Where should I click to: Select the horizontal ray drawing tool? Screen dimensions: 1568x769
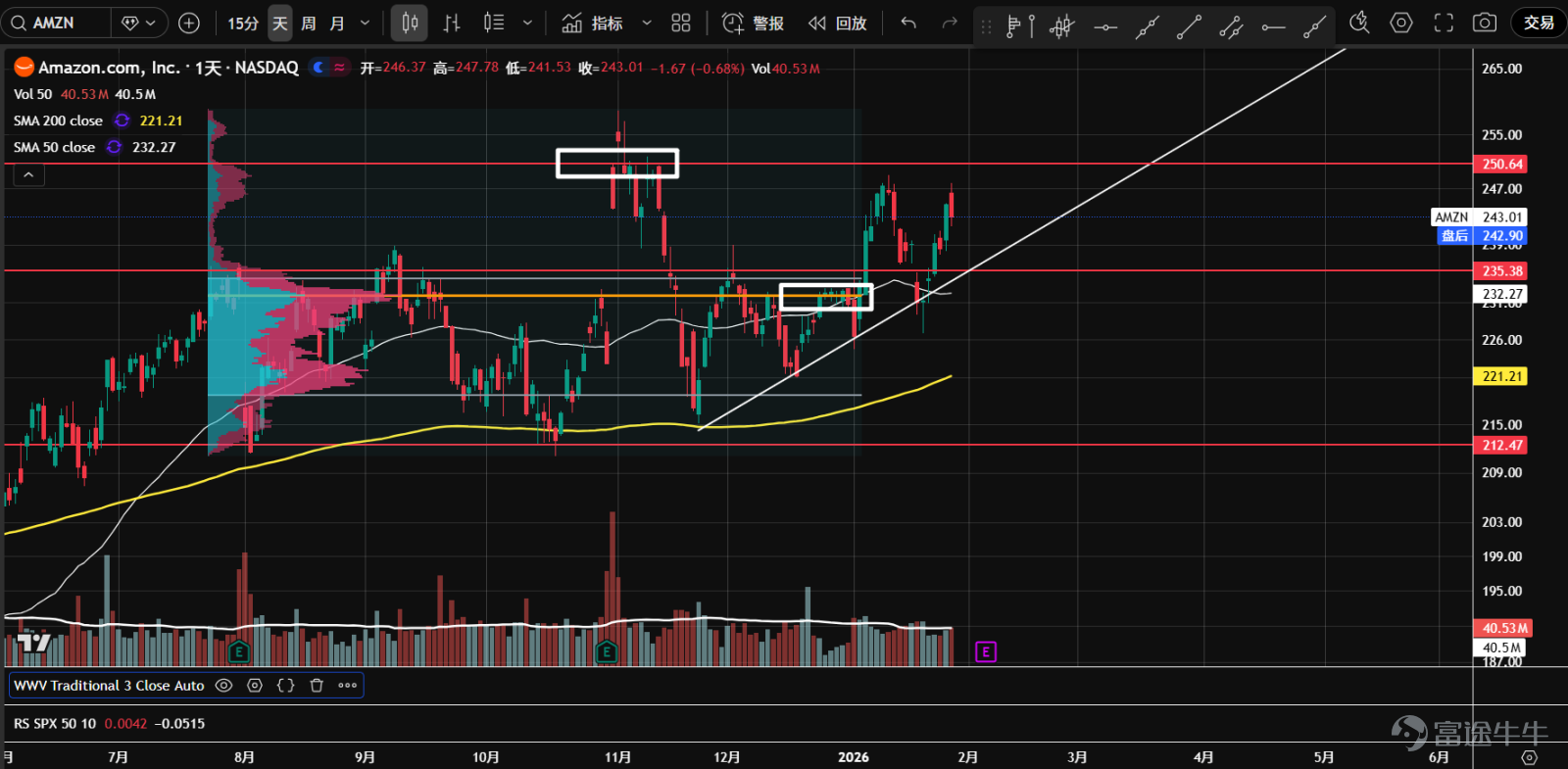1273,26
